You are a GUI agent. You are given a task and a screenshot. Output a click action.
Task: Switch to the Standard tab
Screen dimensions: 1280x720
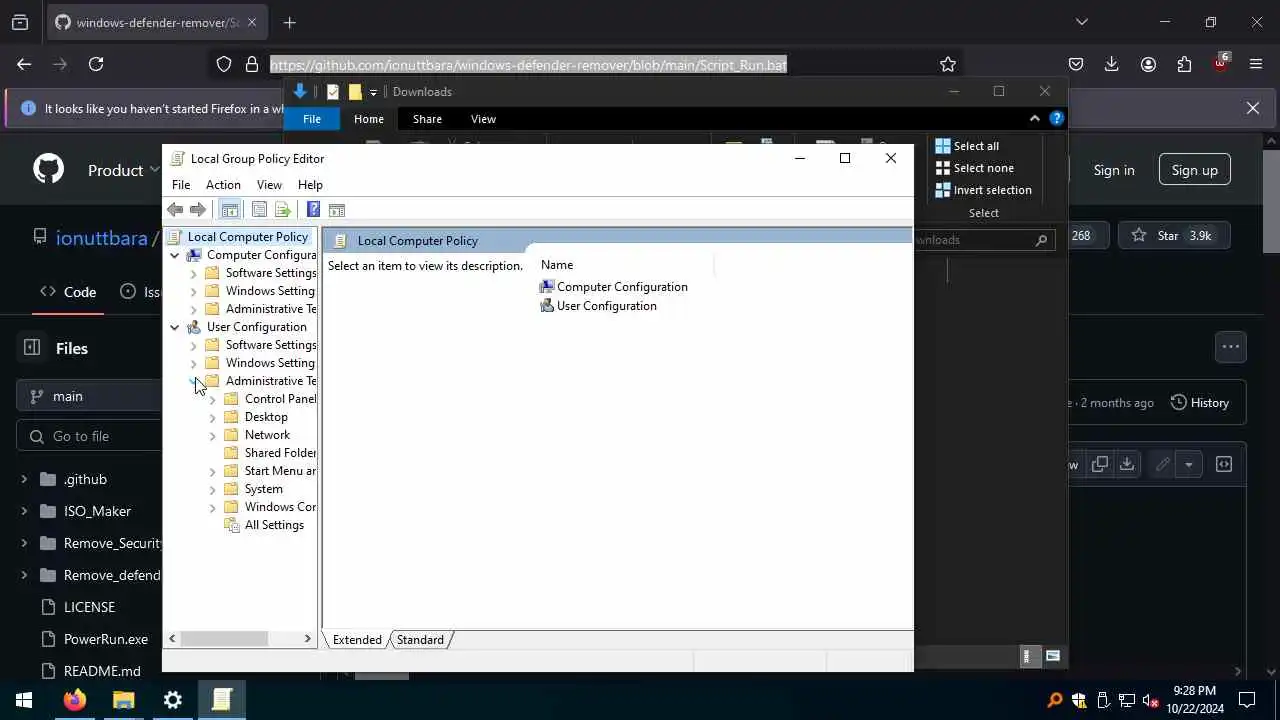[x=420, y=640]
